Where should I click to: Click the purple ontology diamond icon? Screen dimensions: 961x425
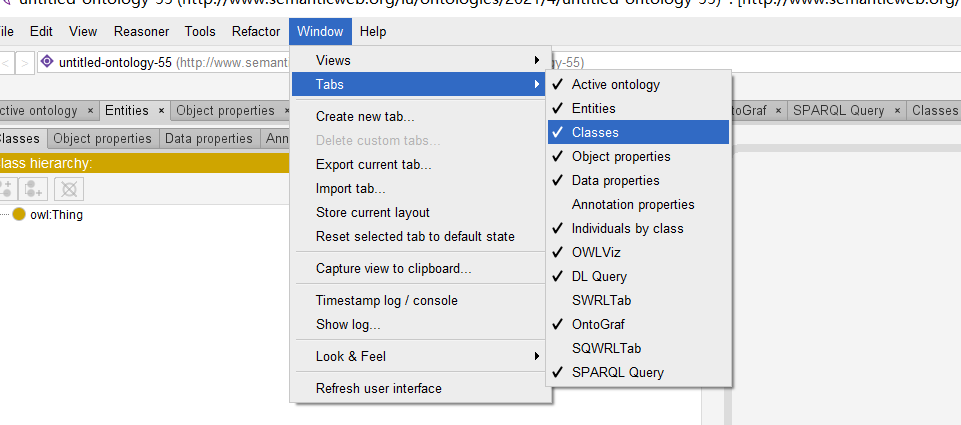pos(47,62)
